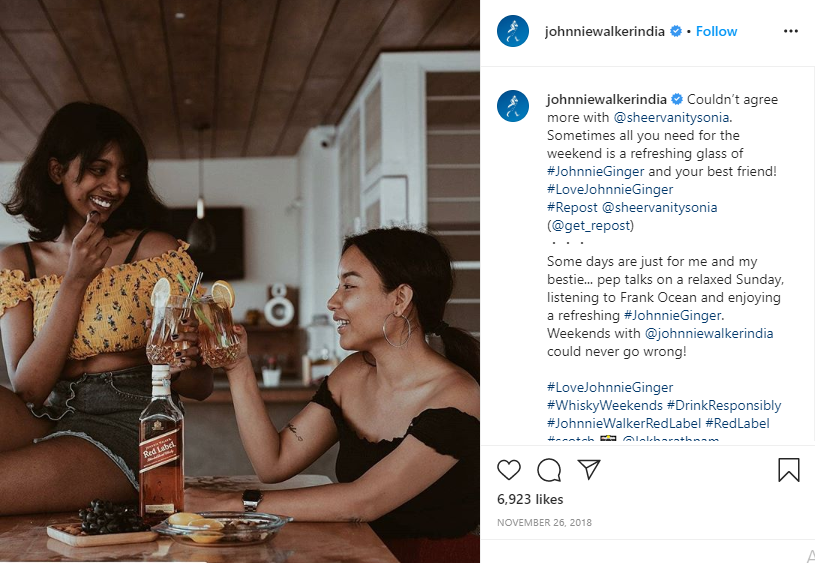Open the #JohnnieGinger hashtag before 'and your best friend'
Screen dimensions: 815x563
595,172
